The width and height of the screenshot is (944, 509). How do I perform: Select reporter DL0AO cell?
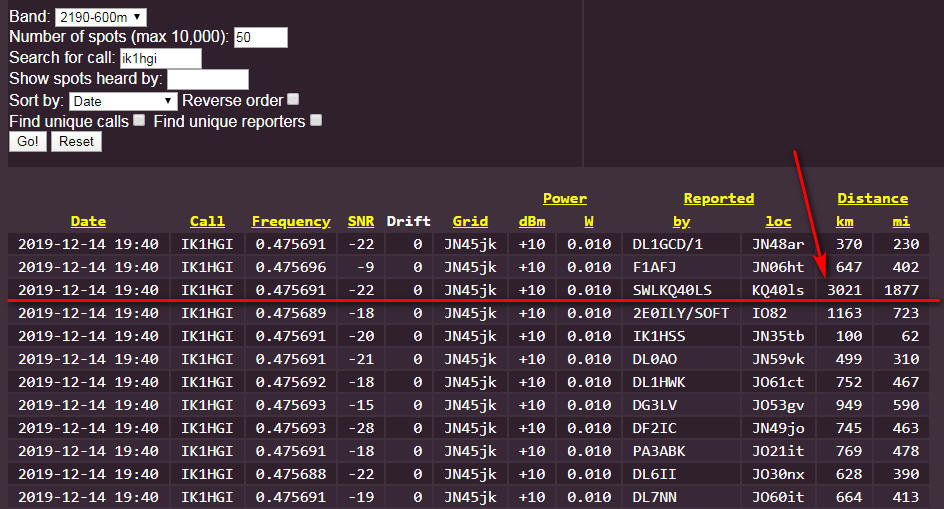click(681, 359)
